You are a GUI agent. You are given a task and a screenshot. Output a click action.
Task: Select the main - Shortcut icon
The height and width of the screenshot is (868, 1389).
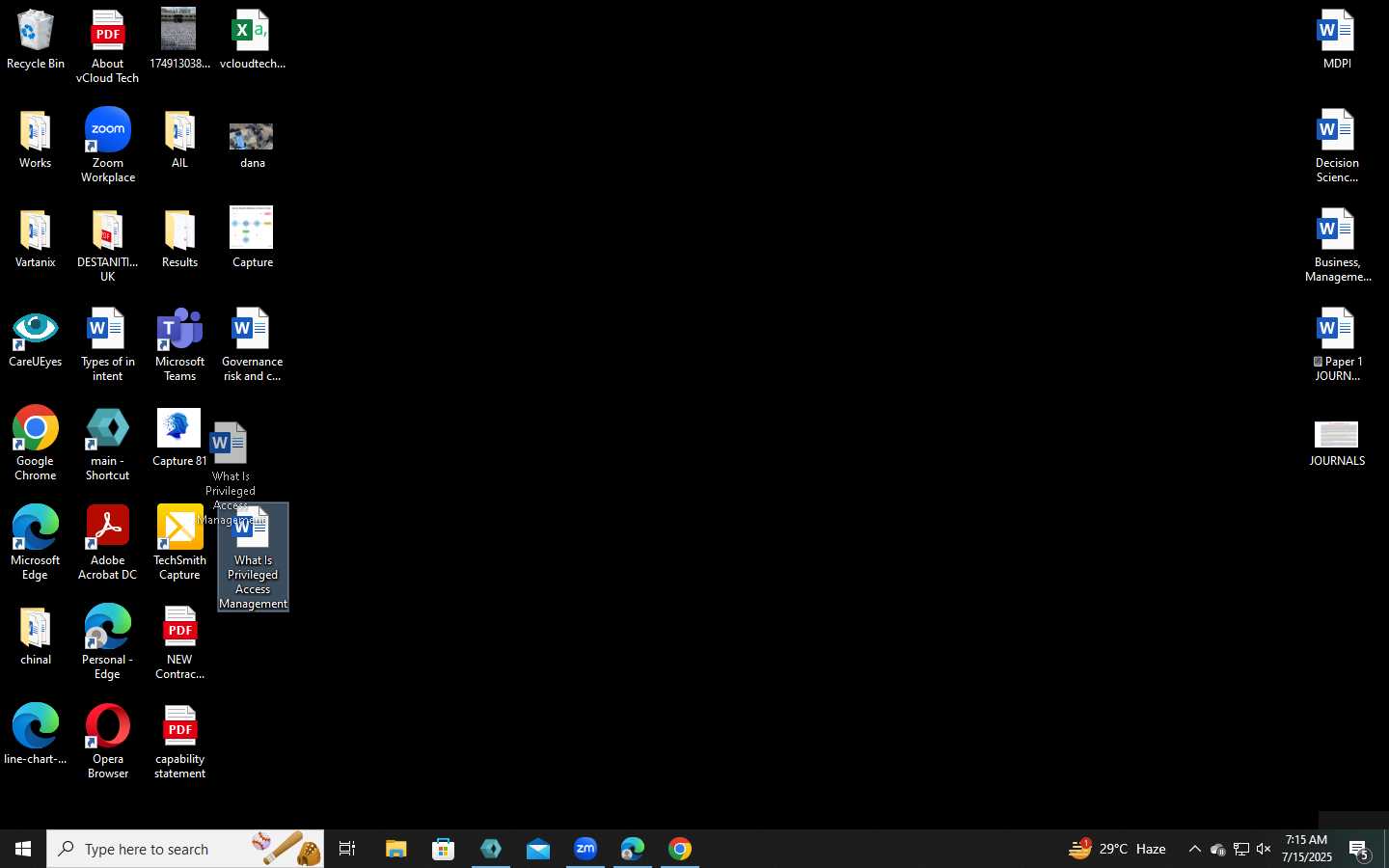click(107, 444)
